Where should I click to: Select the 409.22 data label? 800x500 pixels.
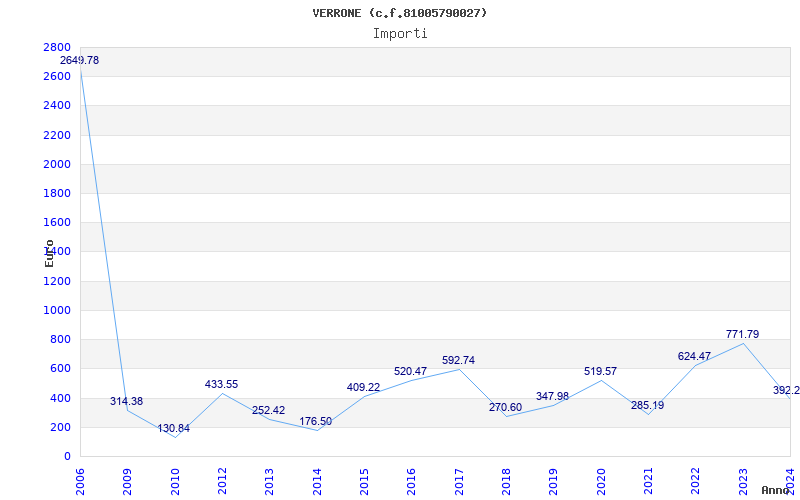pos(363,387)
